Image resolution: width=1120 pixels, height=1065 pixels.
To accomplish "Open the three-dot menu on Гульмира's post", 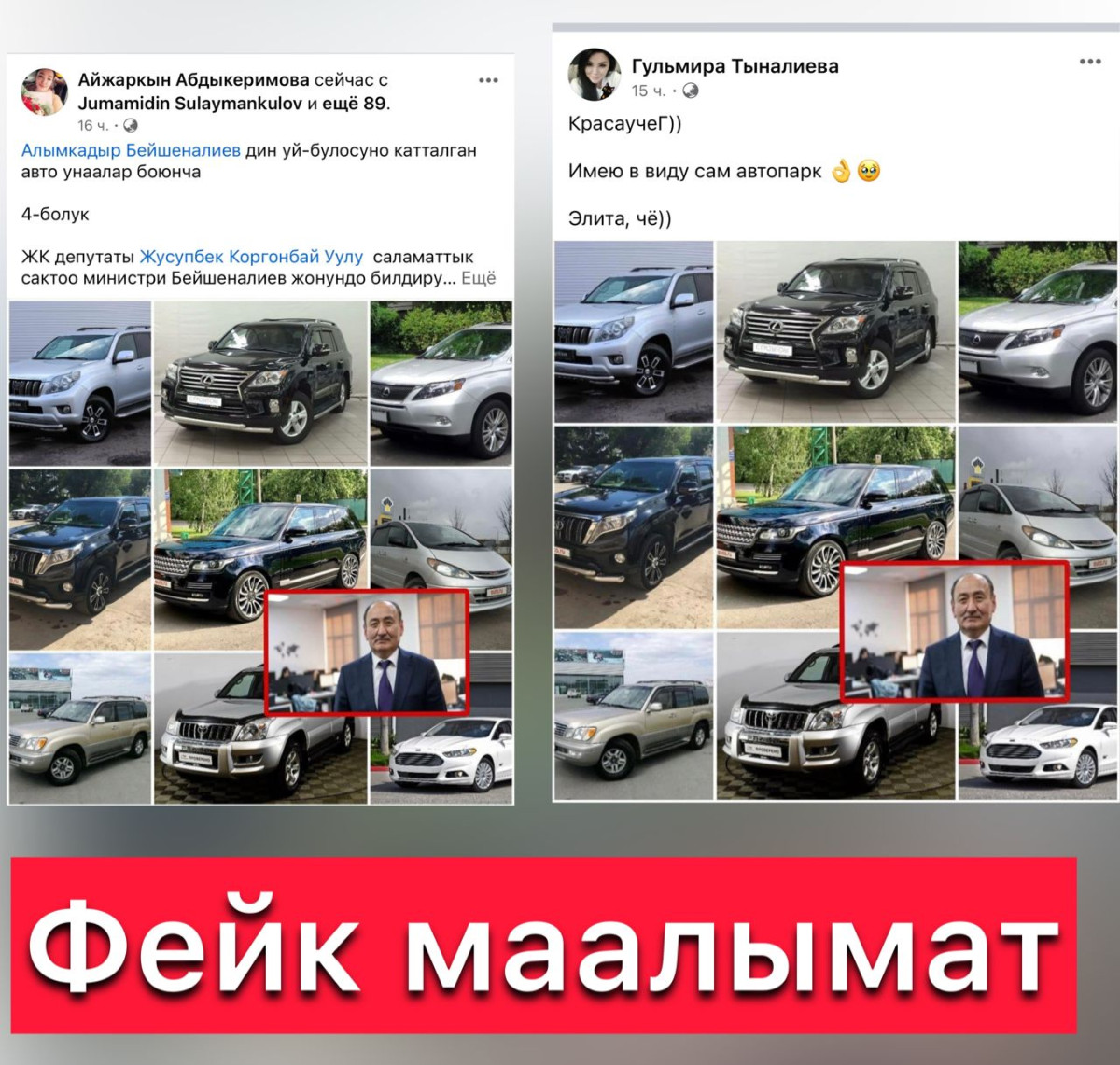I will pos(1090,62).
